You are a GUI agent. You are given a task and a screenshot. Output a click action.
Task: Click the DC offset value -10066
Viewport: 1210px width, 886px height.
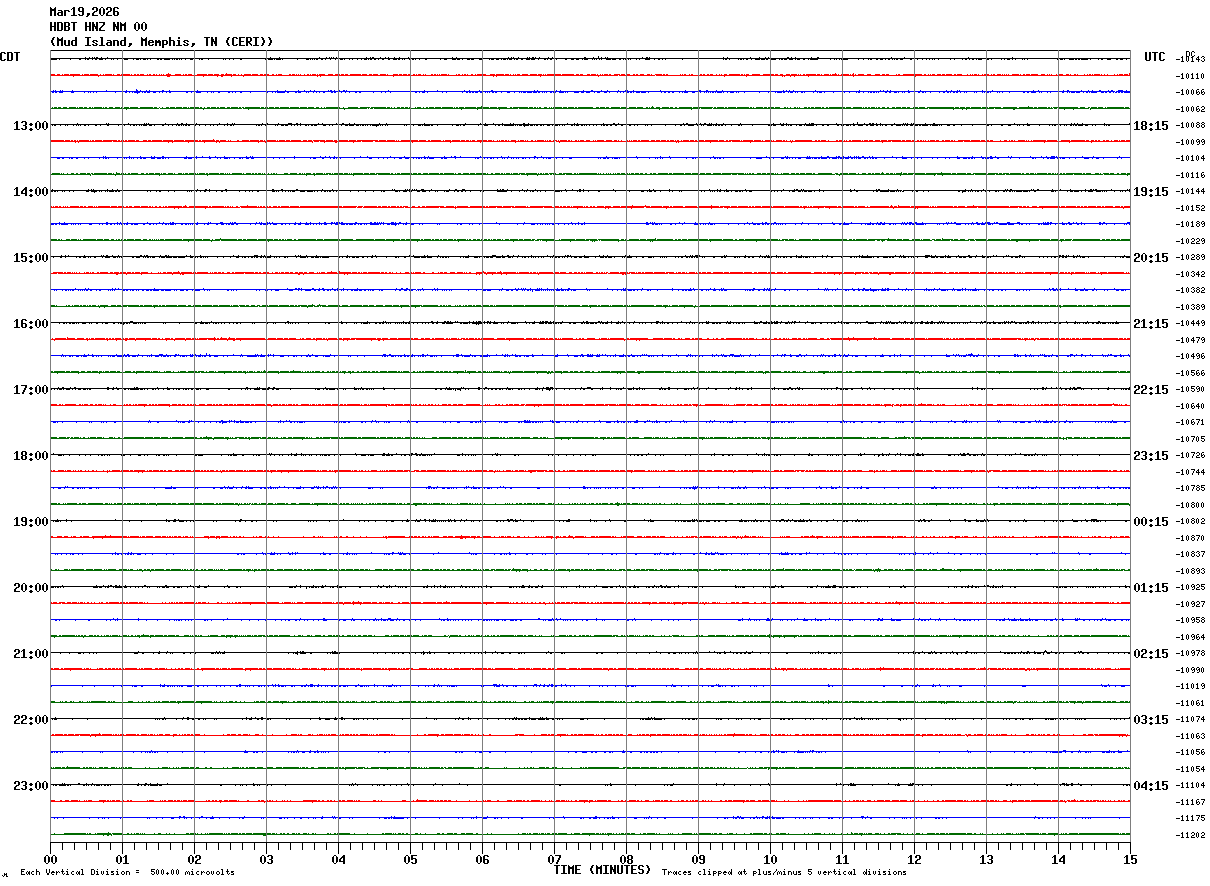click(1191, 92)
